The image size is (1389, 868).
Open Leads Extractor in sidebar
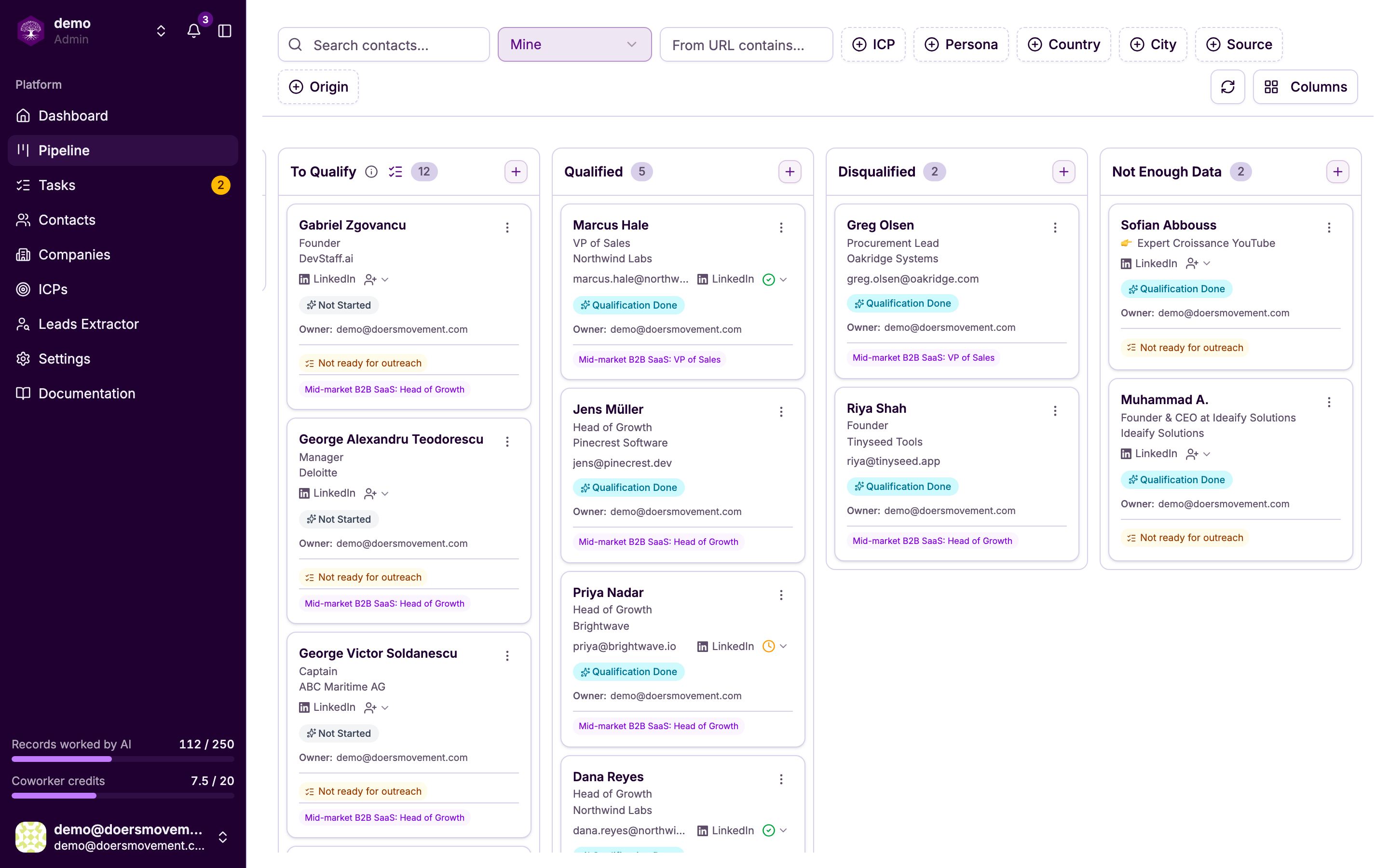[x=123, y=325]
